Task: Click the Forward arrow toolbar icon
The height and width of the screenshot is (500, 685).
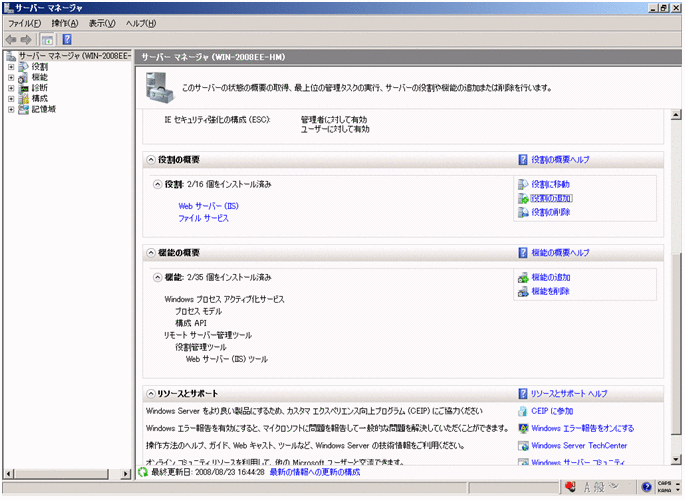Action: (x=26, y=40)
